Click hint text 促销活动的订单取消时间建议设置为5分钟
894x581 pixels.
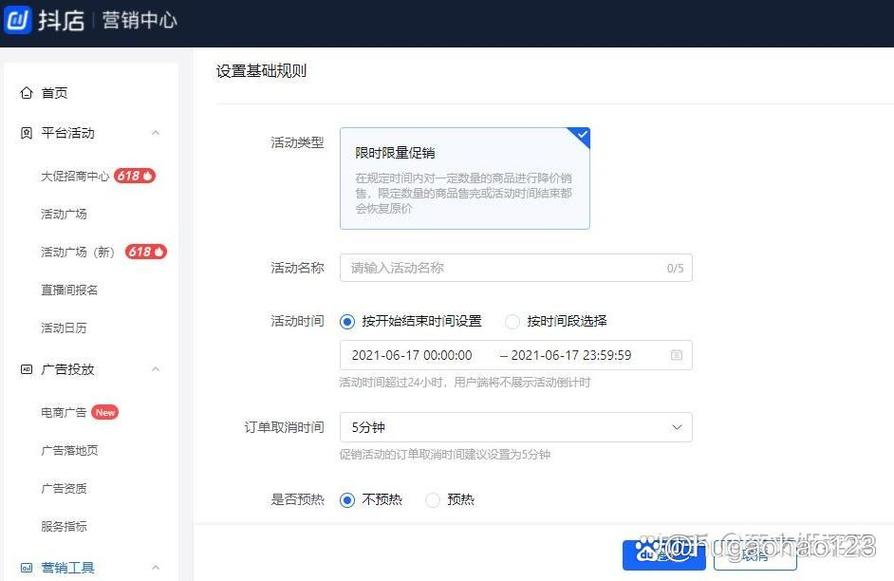point(445,454)
